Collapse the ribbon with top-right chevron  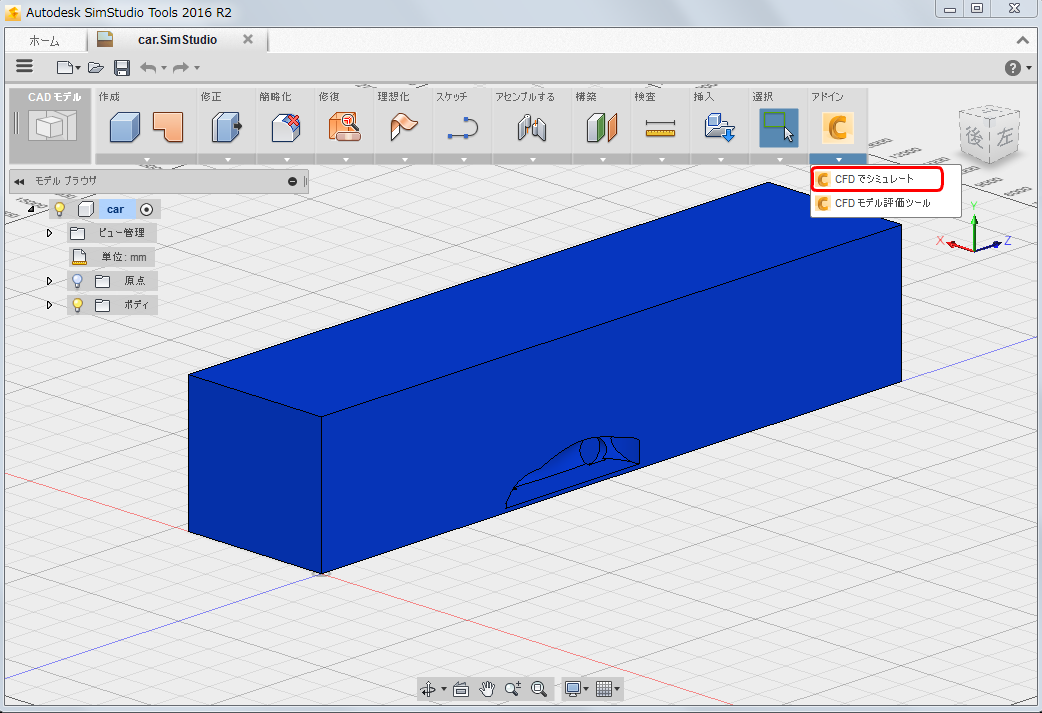coord(1023,41)
